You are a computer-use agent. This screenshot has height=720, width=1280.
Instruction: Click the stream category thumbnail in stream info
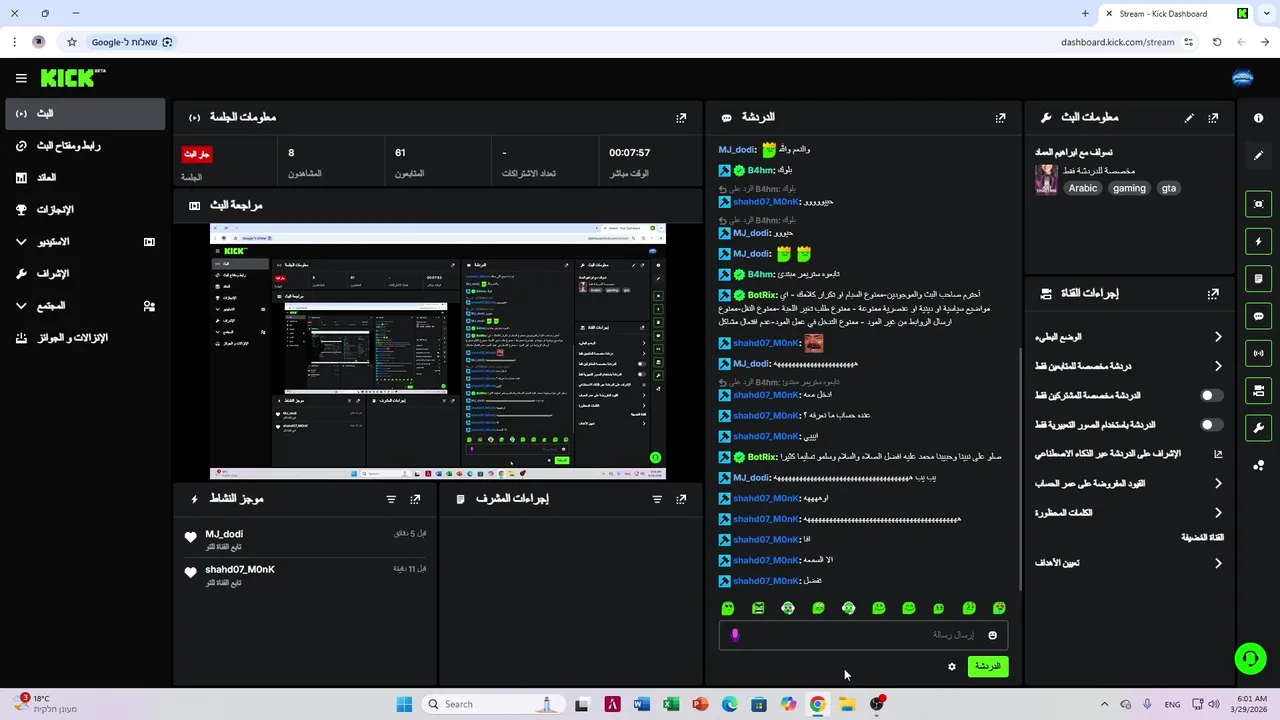[x=1046, y=179]
